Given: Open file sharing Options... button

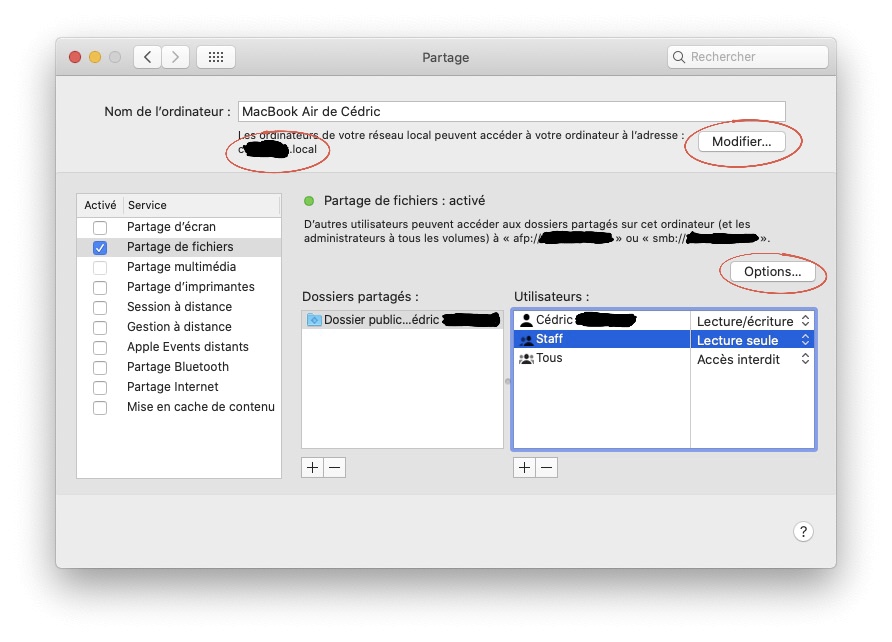Looking at the screenshot, I should tap(772, 272).
